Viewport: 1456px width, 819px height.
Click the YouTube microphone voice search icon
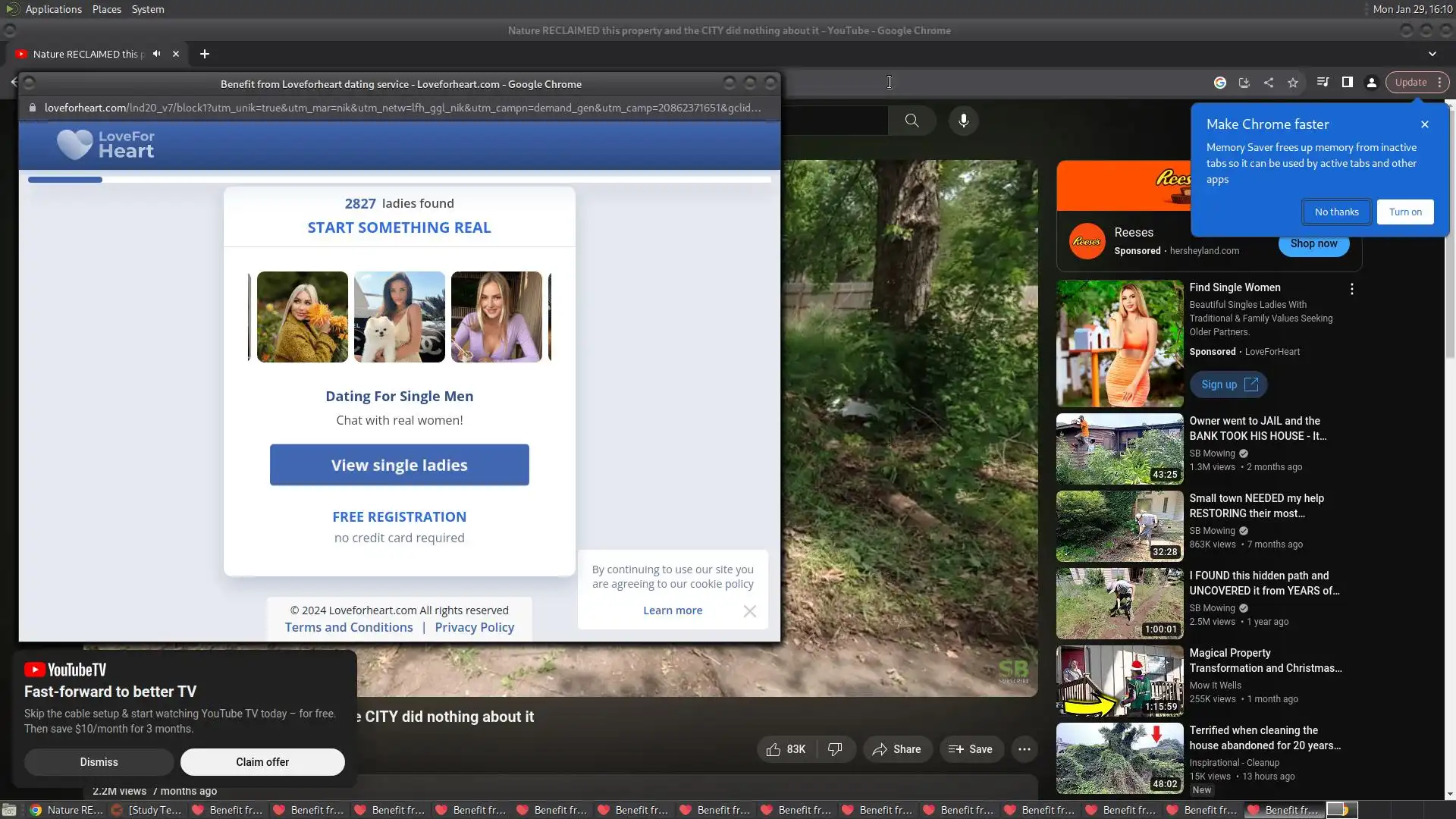(x=963, y=121)
